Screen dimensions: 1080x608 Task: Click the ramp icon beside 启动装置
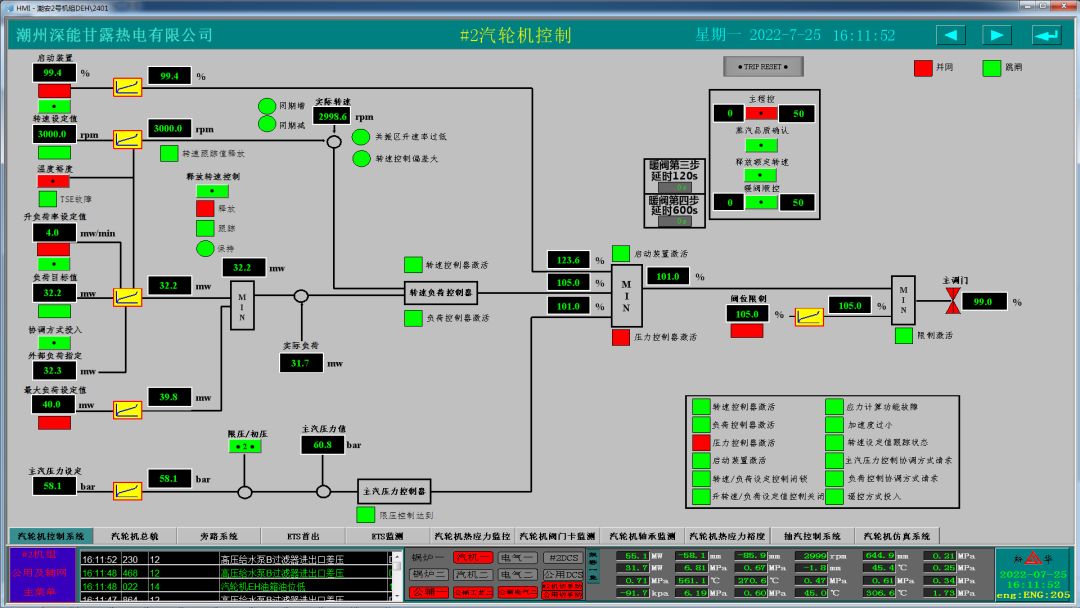(127, 87)
